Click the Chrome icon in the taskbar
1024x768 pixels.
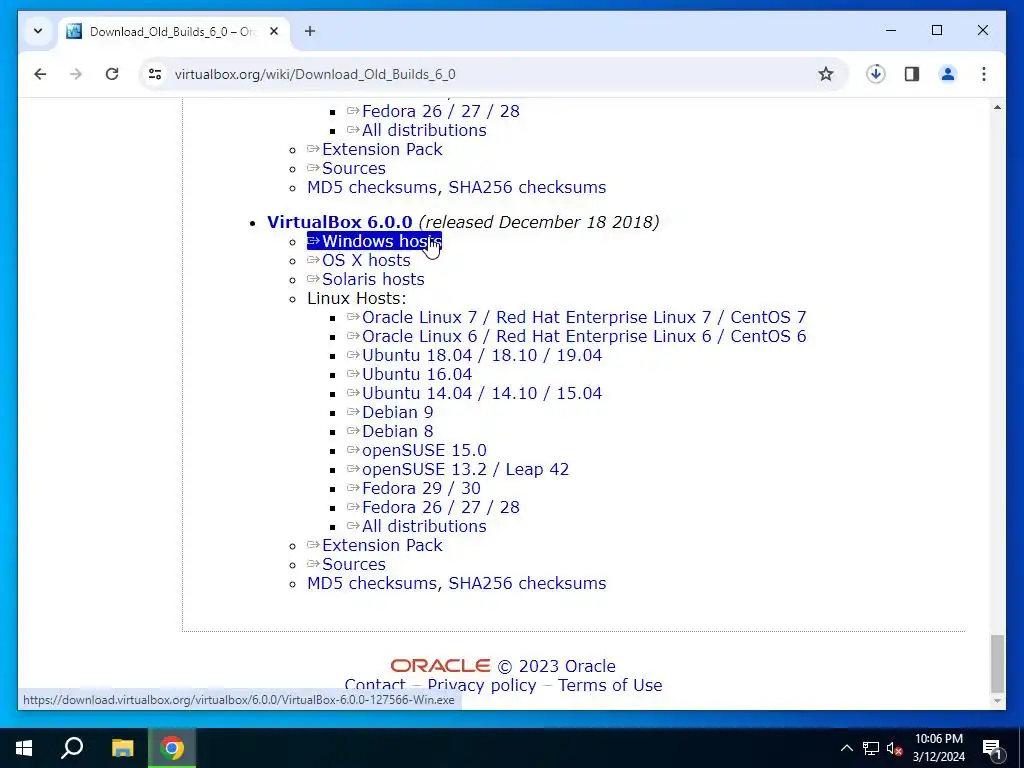(172, 748)
